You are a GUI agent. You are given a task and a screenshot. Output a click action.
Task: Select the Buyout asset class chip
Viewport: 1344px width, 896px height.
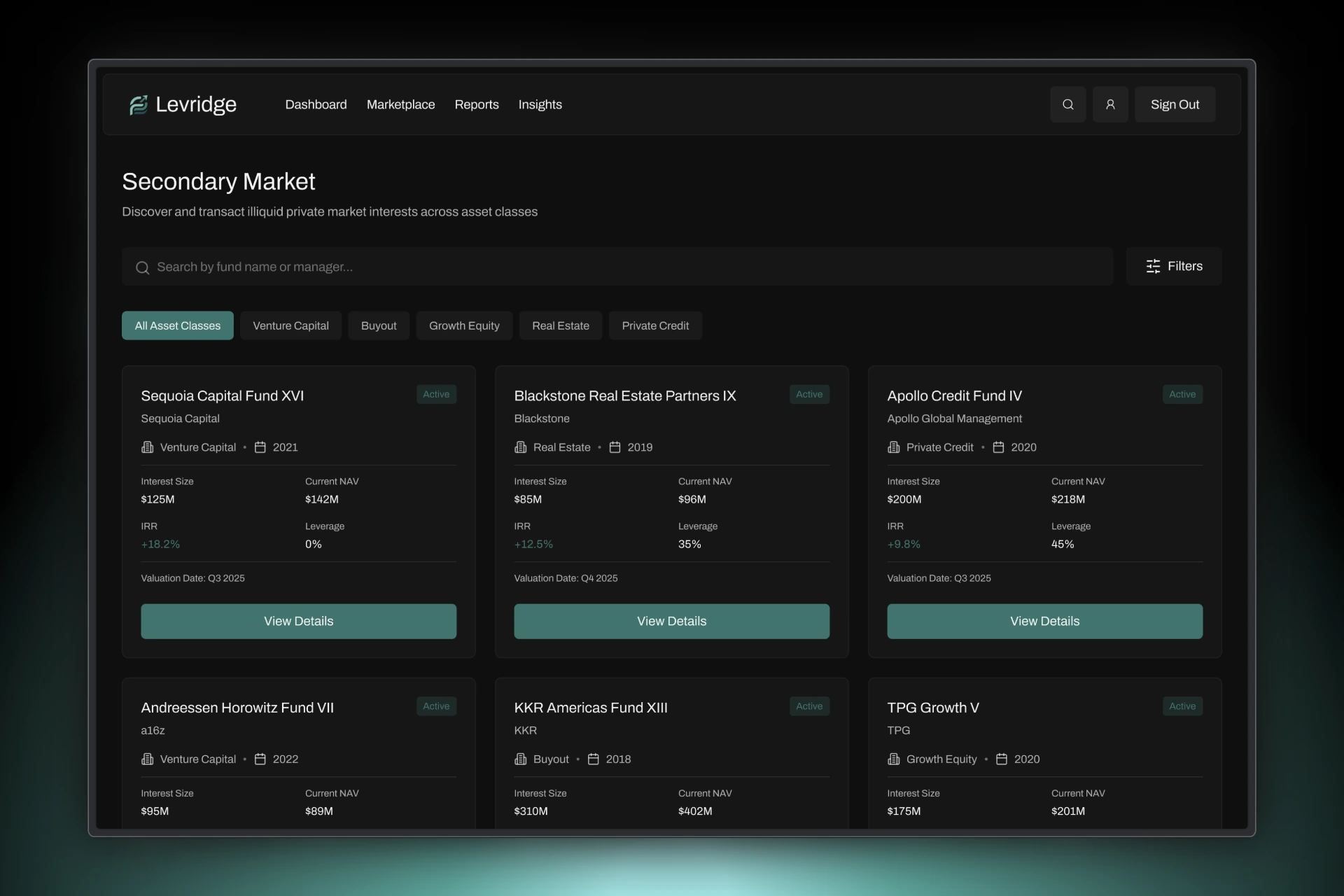379,325
